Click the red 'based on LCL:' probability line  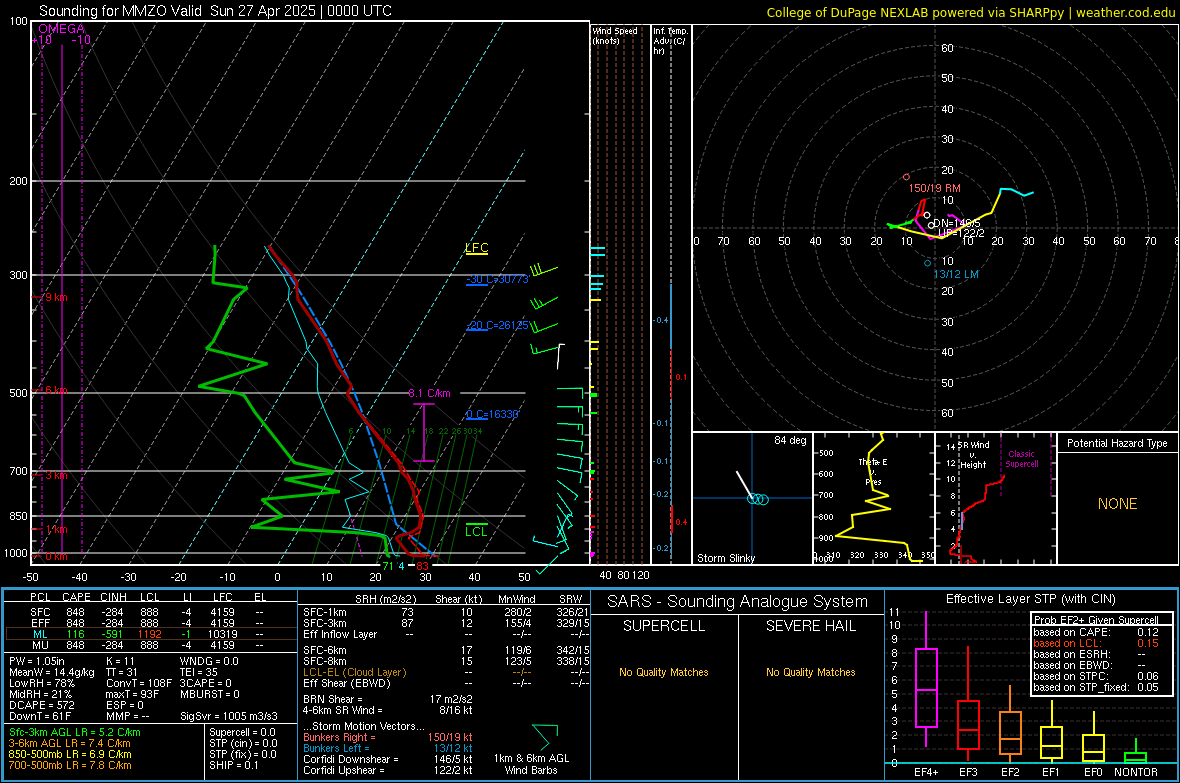[1096, 643]
